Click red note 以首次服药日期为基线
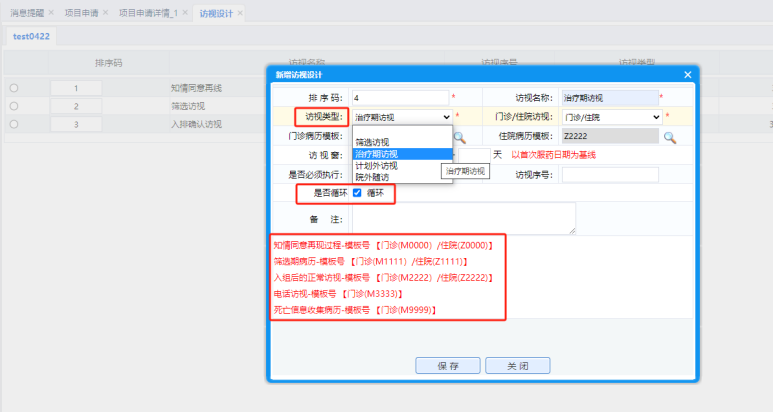This screenshot has height=413, width=773. coord(553,155)
